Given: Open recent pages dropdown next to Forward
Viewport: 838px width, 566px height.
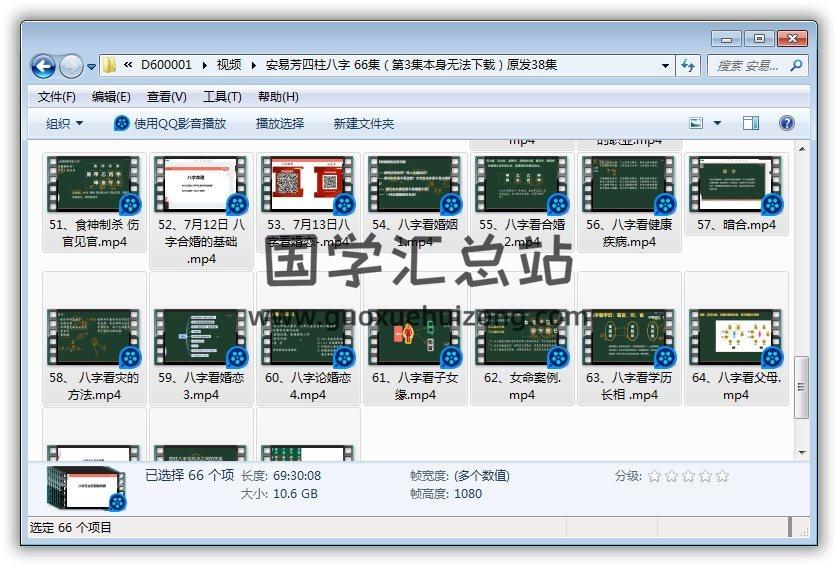Looking at the screenshot, I should [x=92, y=67].
